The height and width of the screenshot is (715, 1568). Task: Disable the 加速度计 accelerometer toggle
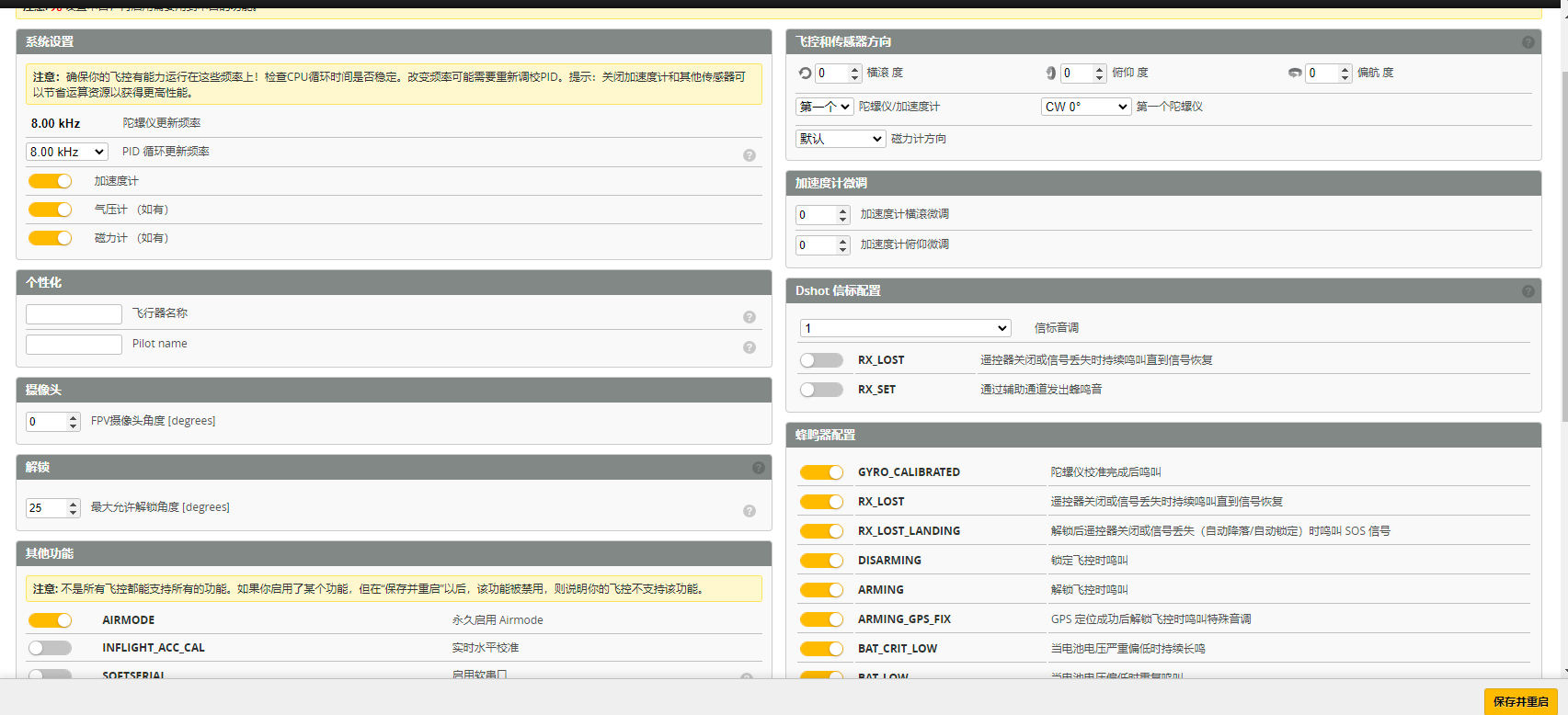pos(51,181)
